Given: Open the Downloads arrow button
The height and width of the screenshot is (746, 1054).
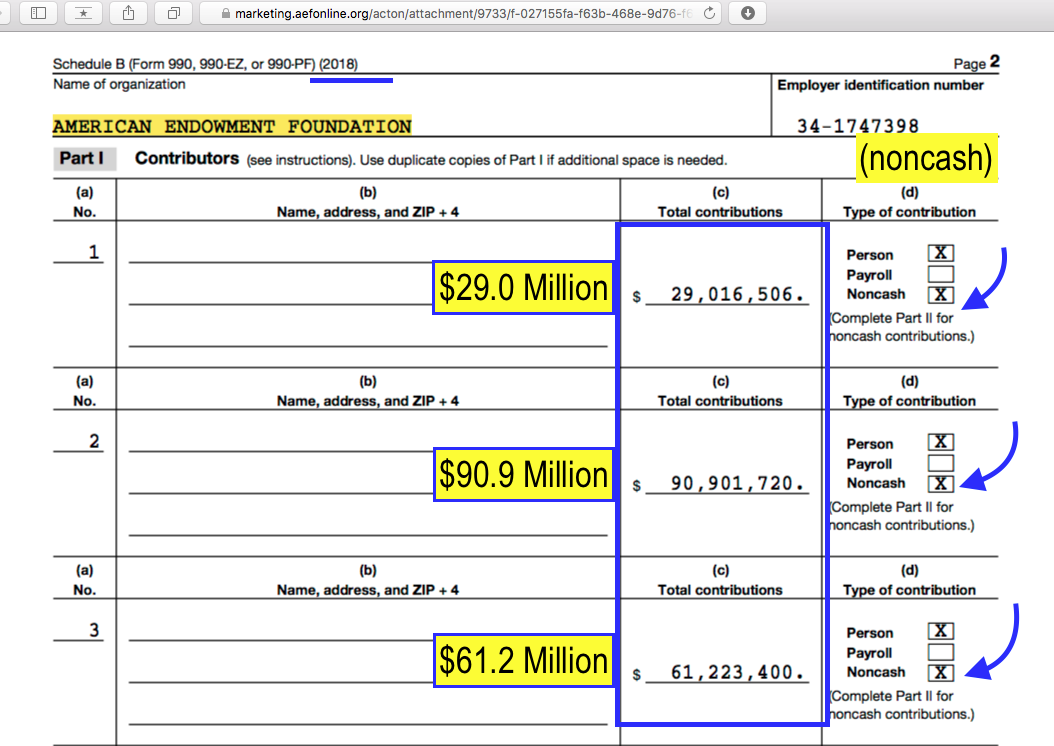Looking at the screenshot, I should tap(748, 13).
